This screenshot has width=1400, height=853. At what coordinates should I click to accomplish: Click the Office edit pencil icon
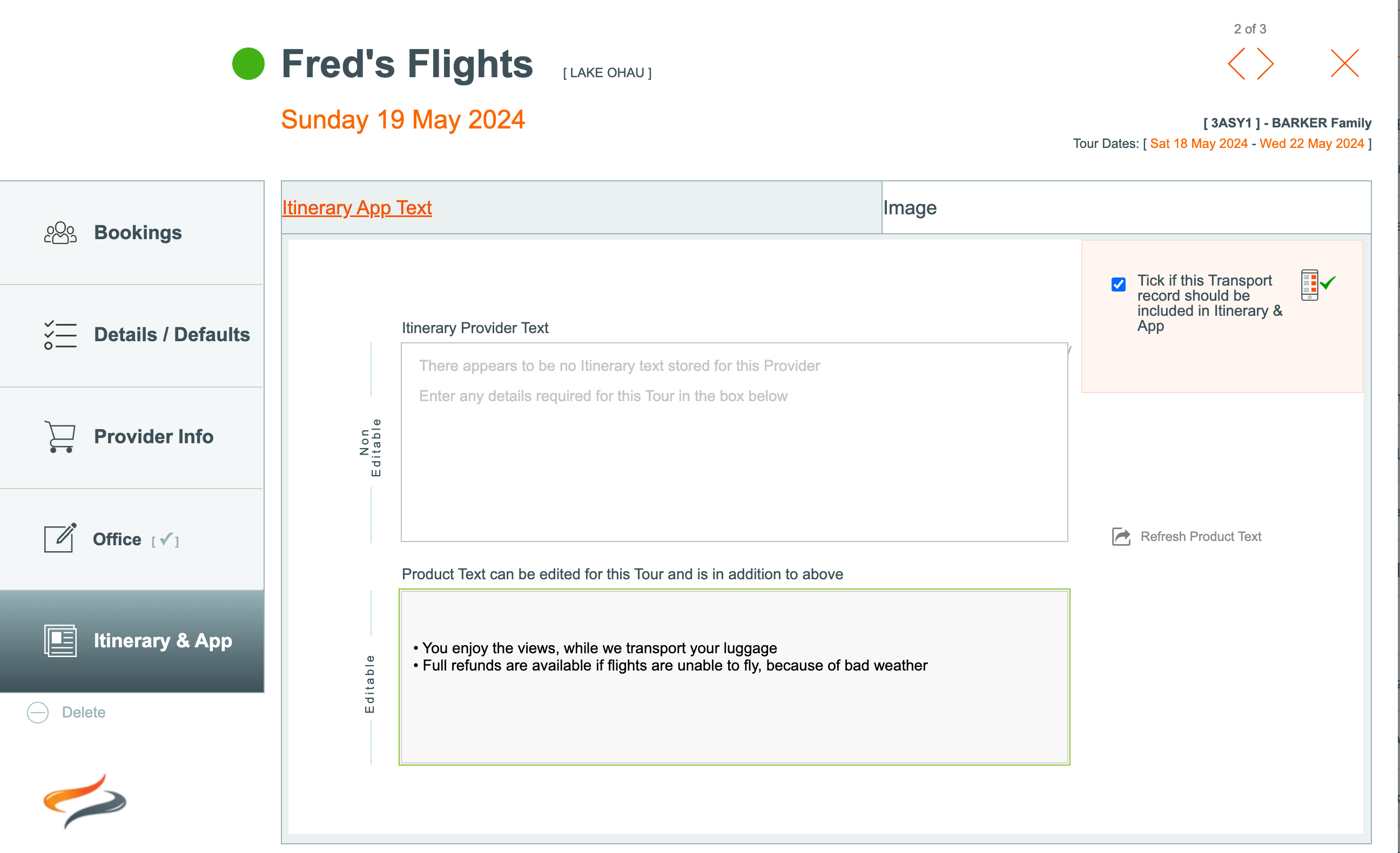(60, 538)
